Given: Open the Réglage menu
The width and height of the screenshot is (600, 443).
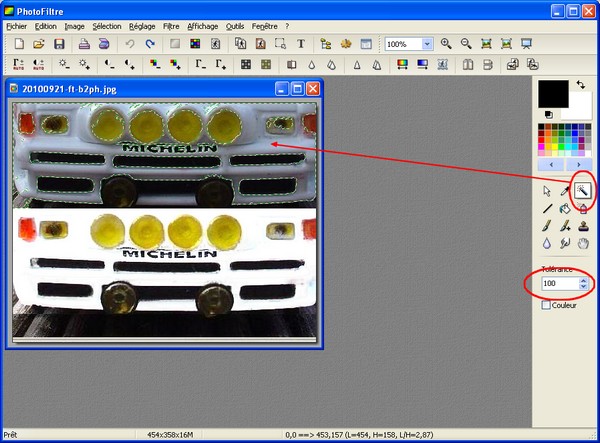Looking at the screenshot, I should (x=142, y=26).
